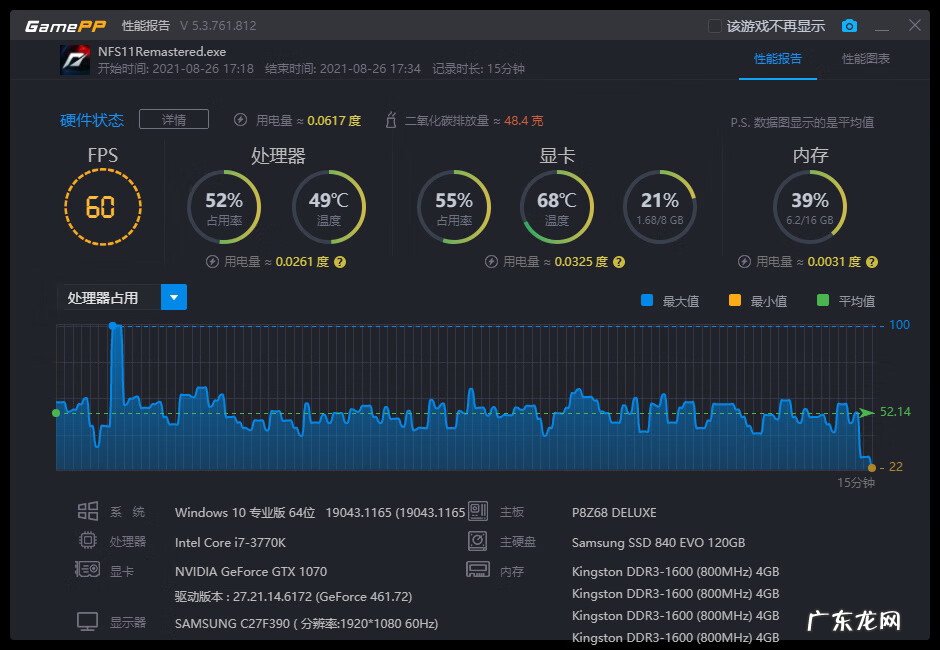Switch to the 性能图表 tab
Image resolution: width=940 pixels, height=650 pixels.
point(865,59)
